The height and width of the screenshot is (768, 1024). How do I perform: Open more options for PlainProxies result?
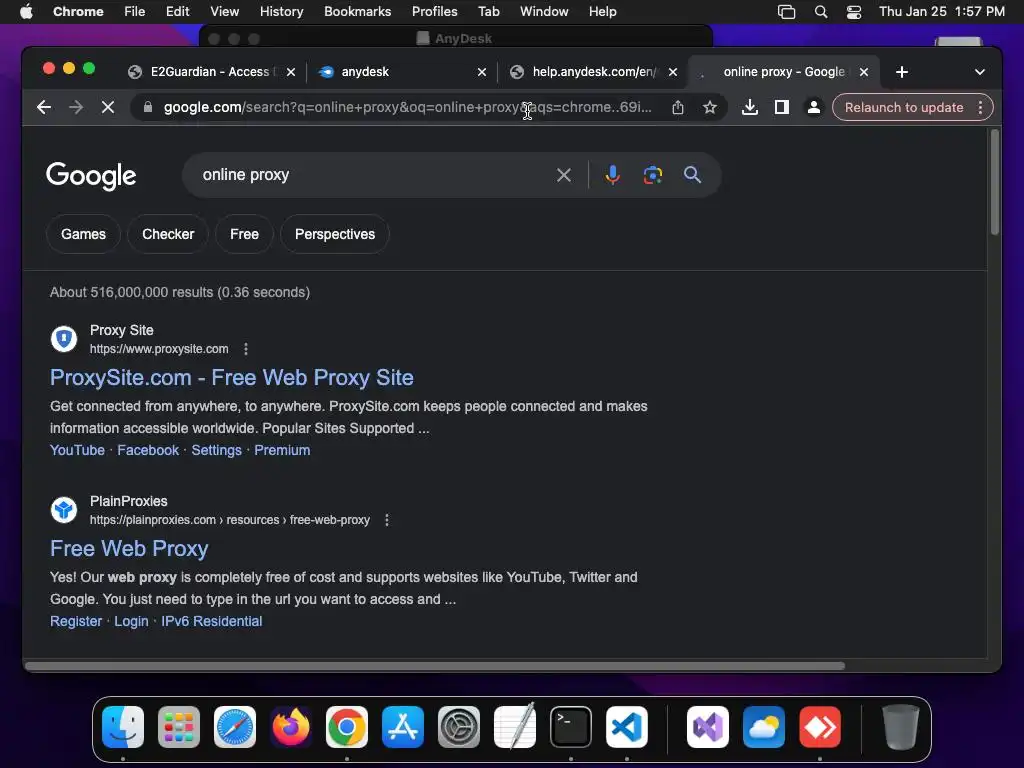point(387,520)
